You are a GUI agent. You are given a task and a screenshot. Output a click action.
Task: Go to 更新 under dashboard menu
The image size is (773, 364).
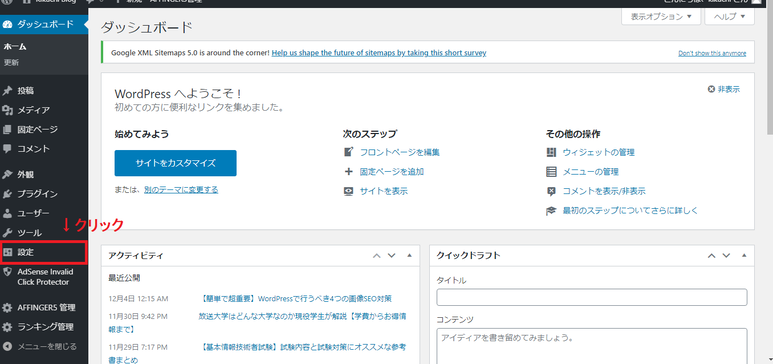11,63
